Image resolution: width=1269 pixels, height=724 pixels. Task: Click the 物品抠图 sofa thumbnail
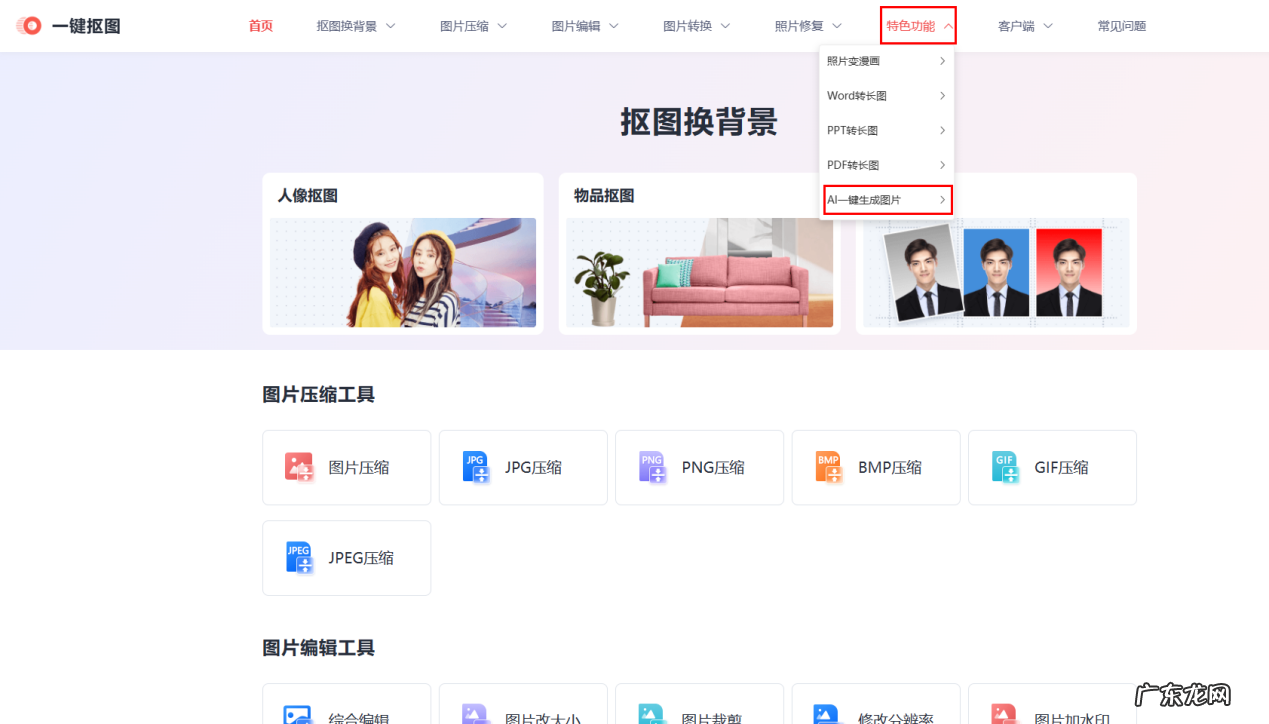[699, 271]
